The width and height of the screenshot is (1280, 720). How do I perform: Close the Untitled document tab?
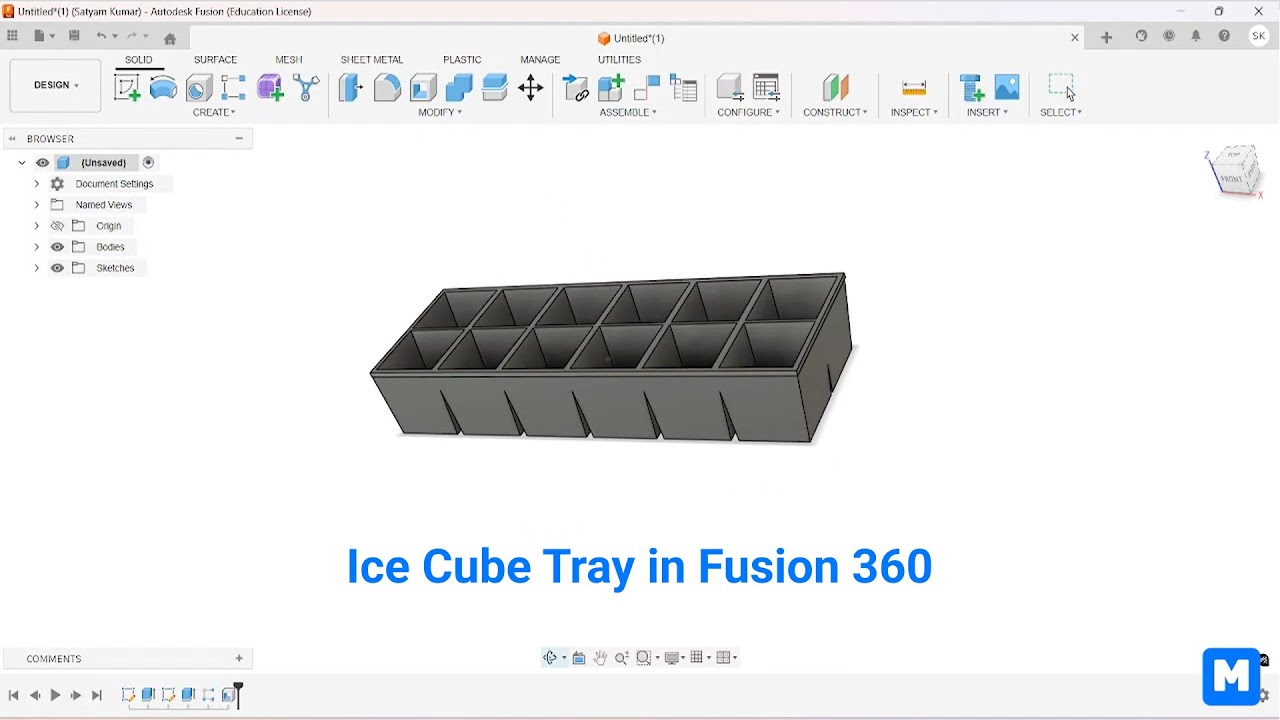(1075, 38)
